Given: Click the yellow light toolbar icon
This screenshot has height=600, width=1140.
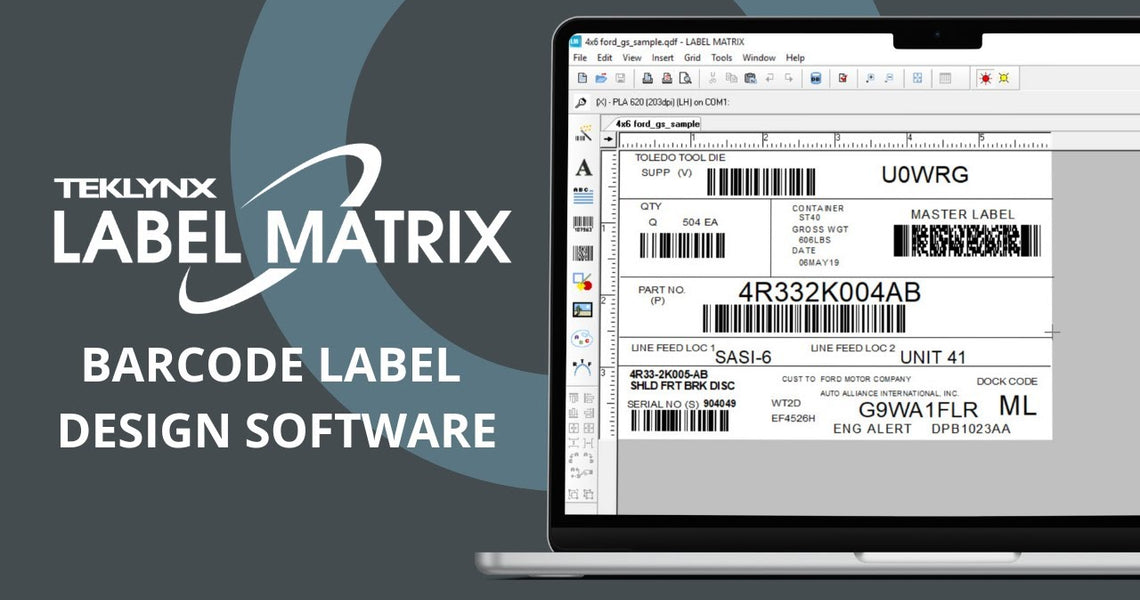Looking at the screenshot, I should [1004, 78].
